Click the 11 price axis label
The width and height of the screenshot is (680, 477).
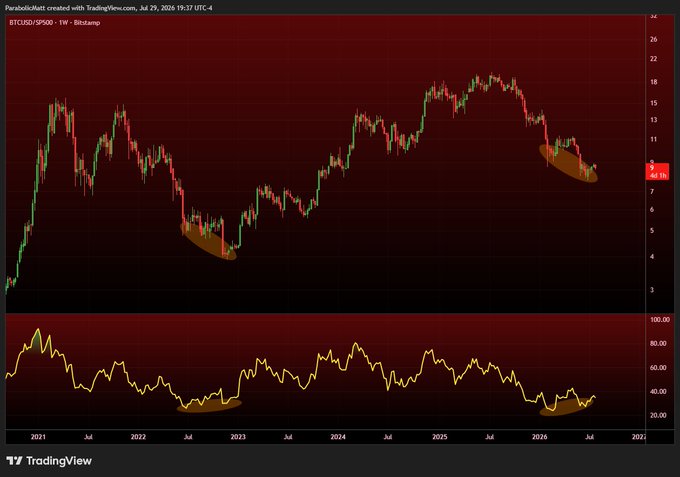click(654, 140)
